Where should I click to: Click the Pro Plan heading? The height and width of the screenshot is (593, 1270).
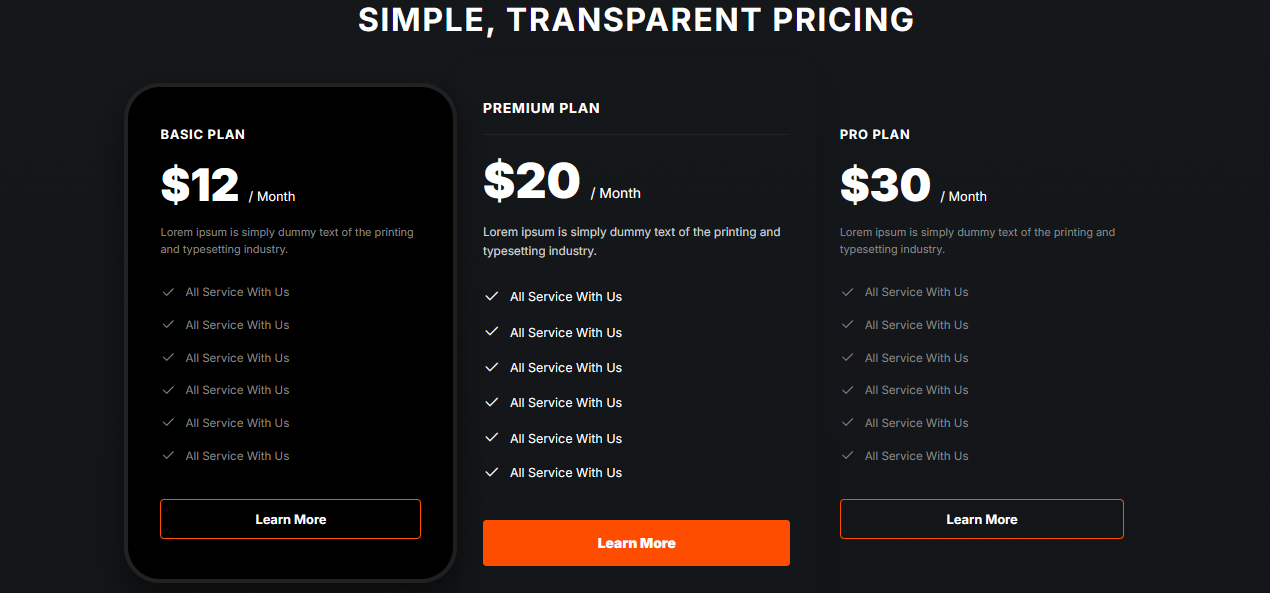point(875,134)
